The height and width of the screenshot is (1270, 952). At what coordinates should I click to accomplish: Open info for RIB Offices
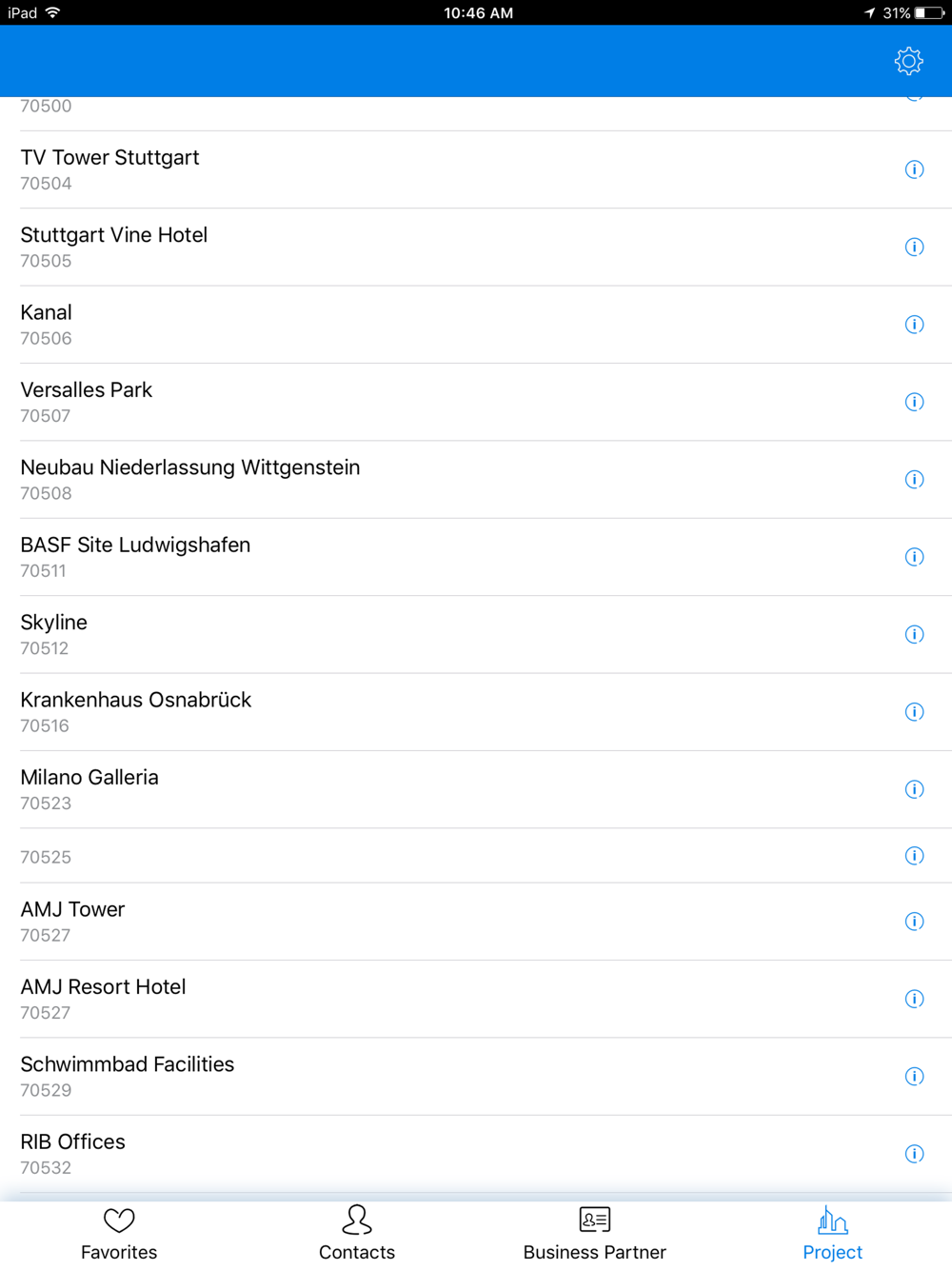click(x=914, y=1154)
